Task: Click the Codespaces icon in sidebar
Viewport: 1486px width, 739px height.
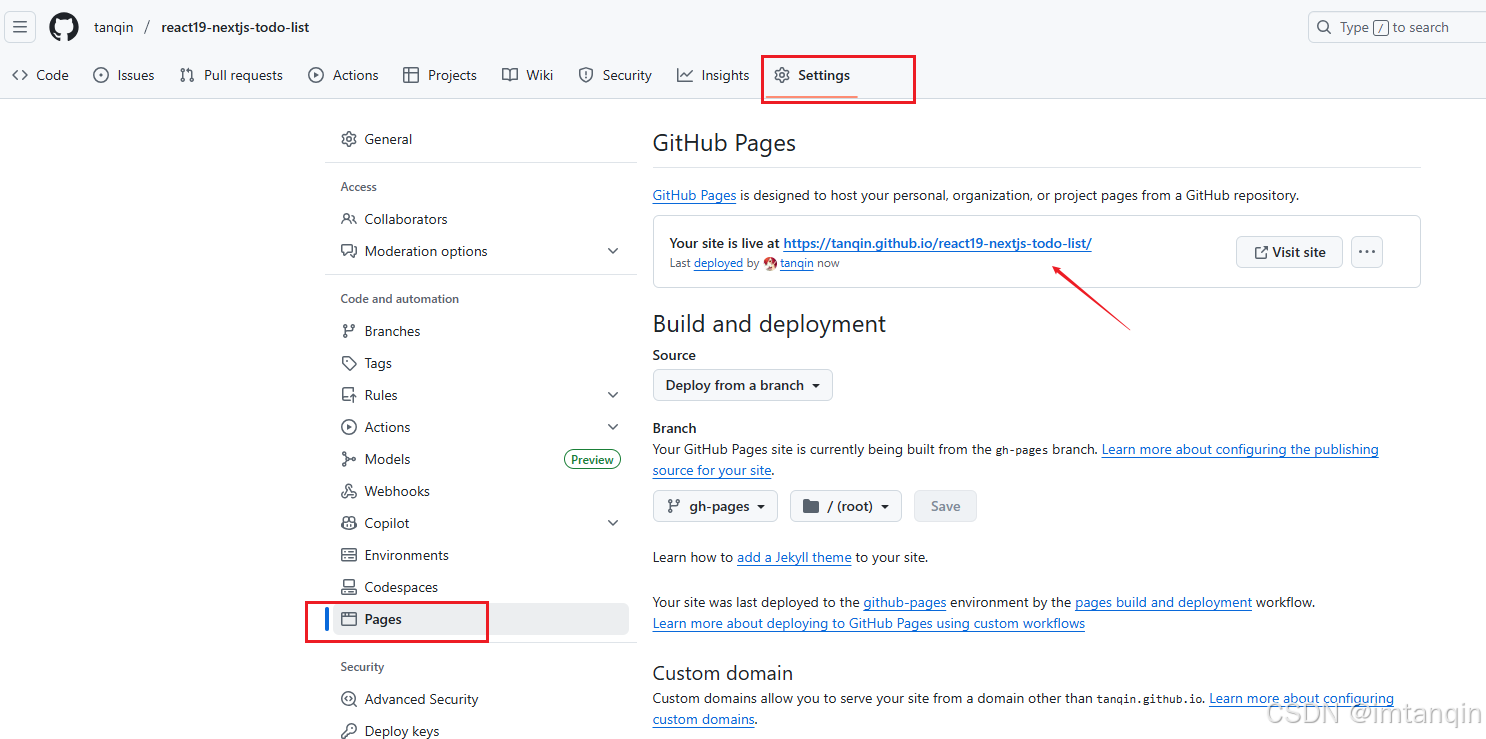Action: point(349,587)
